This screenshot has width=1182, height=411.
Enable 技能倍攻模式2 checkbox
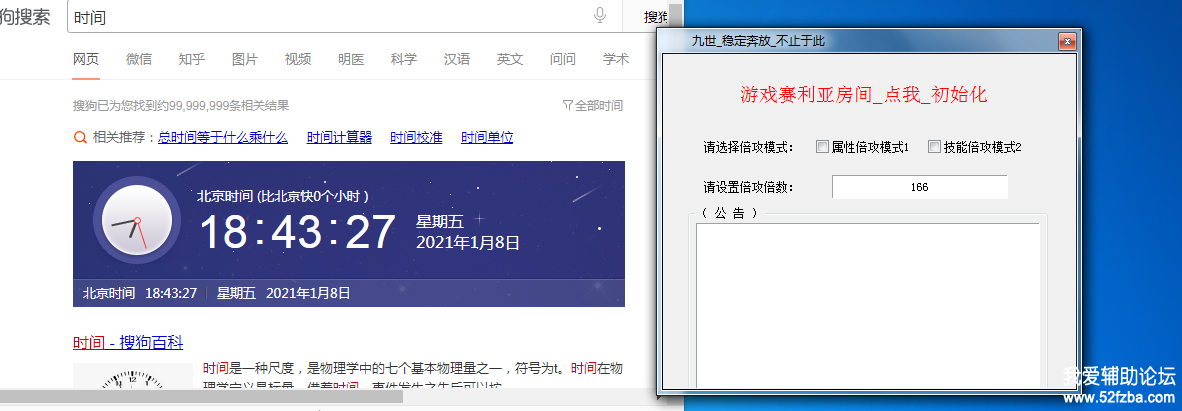point(934,147)
